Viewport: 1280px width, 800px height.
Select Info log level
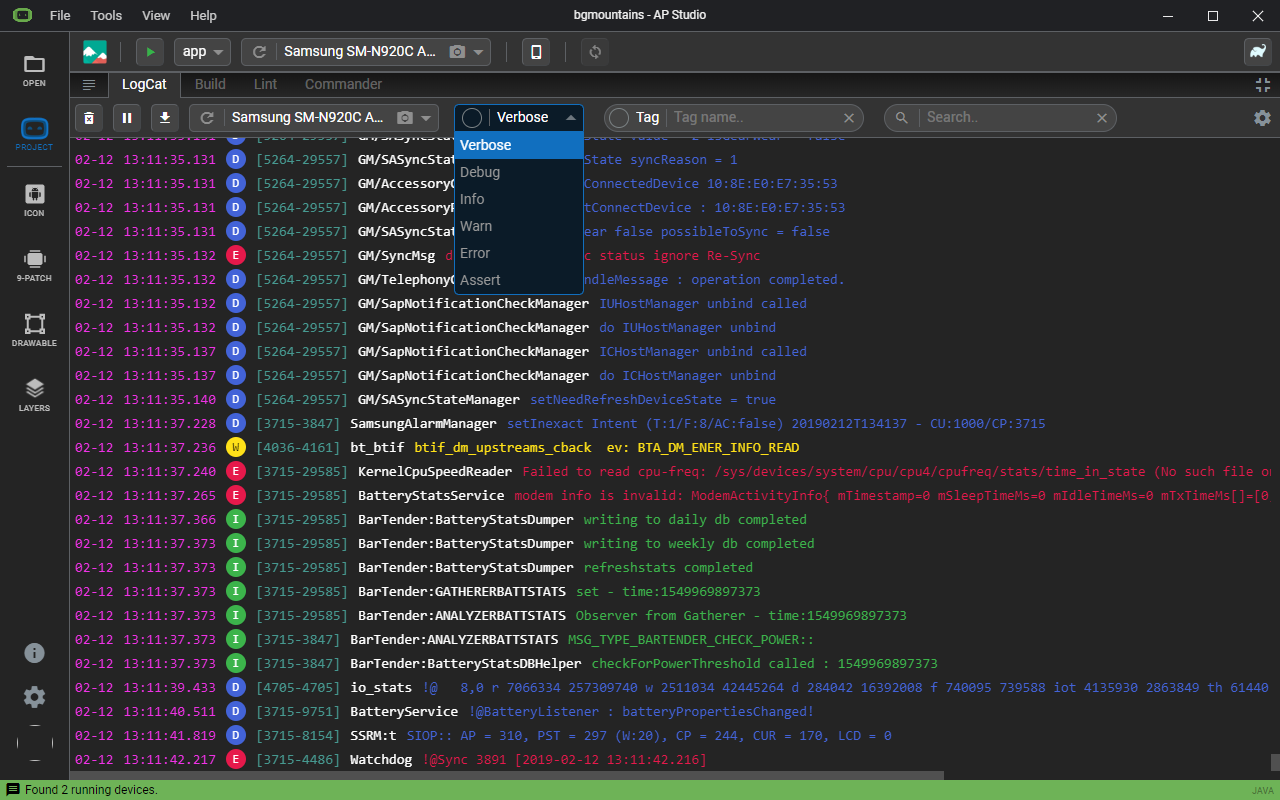pyautogui.click(x=519, y=199)
